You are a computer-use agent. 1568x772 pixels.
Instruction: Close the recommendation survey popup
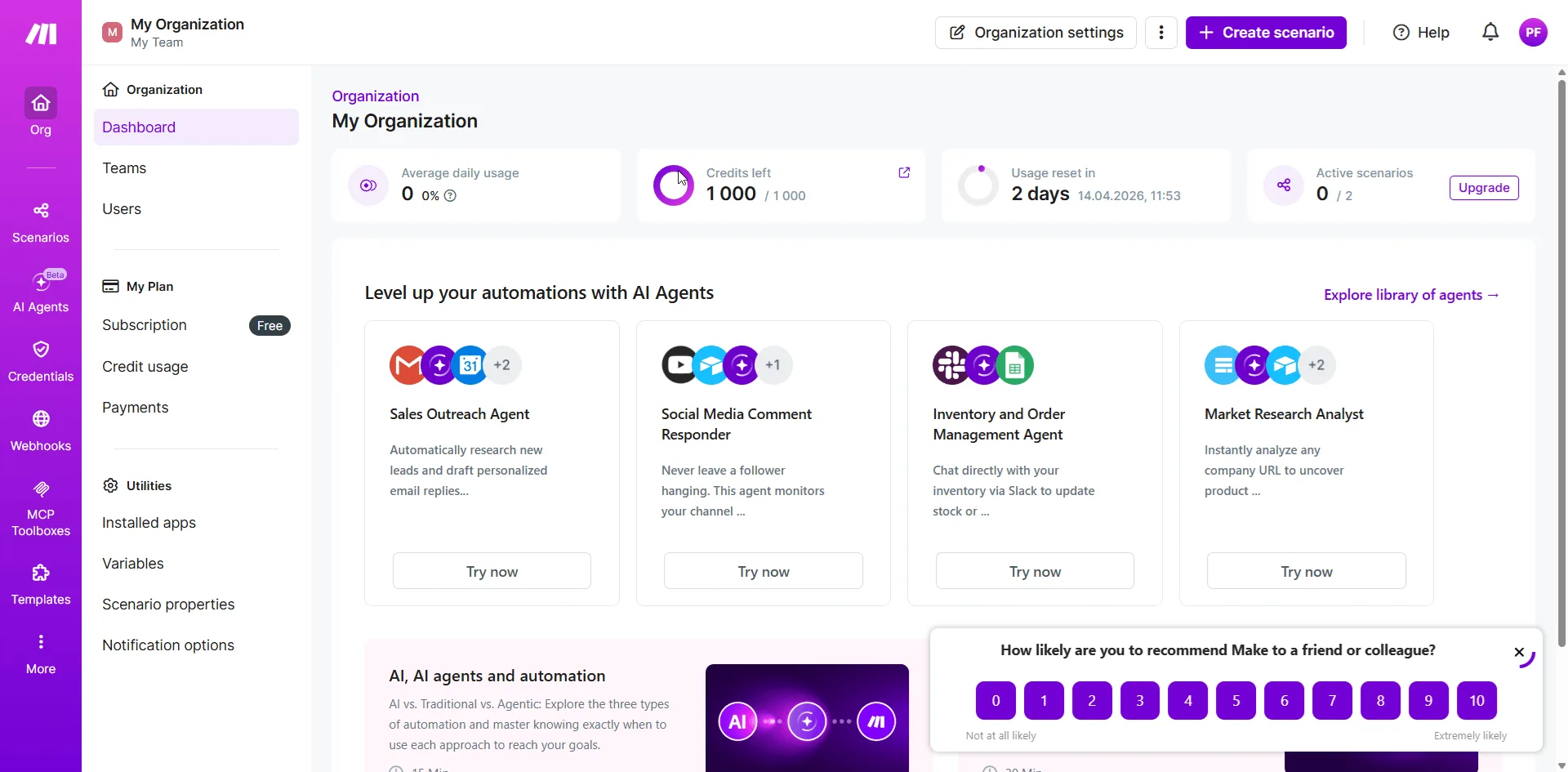click(x=1519, y=652)
